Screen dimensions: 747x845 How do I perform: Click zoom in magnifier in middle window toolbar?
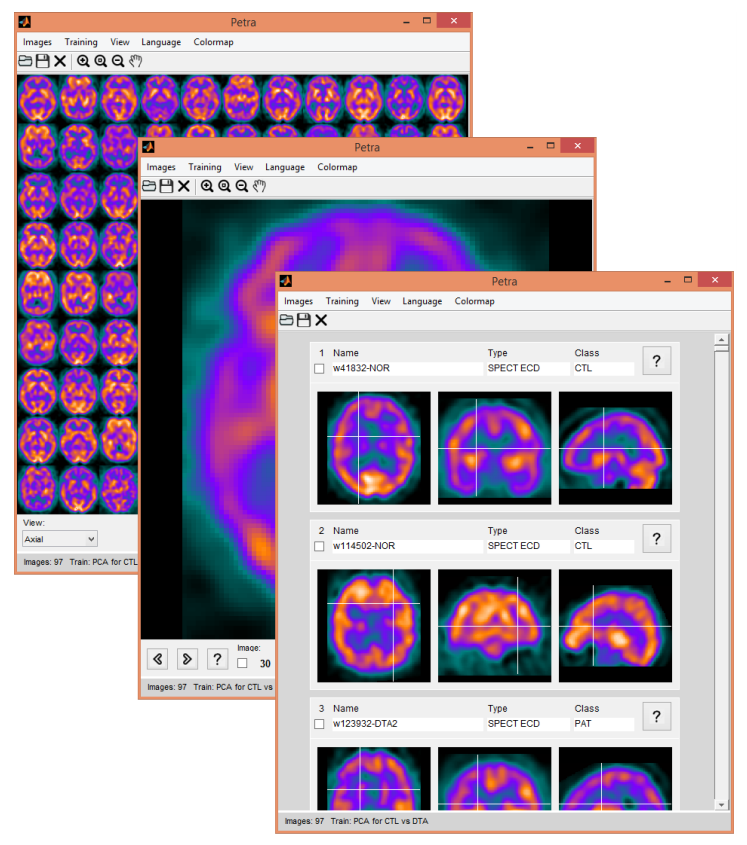point(207,186)
